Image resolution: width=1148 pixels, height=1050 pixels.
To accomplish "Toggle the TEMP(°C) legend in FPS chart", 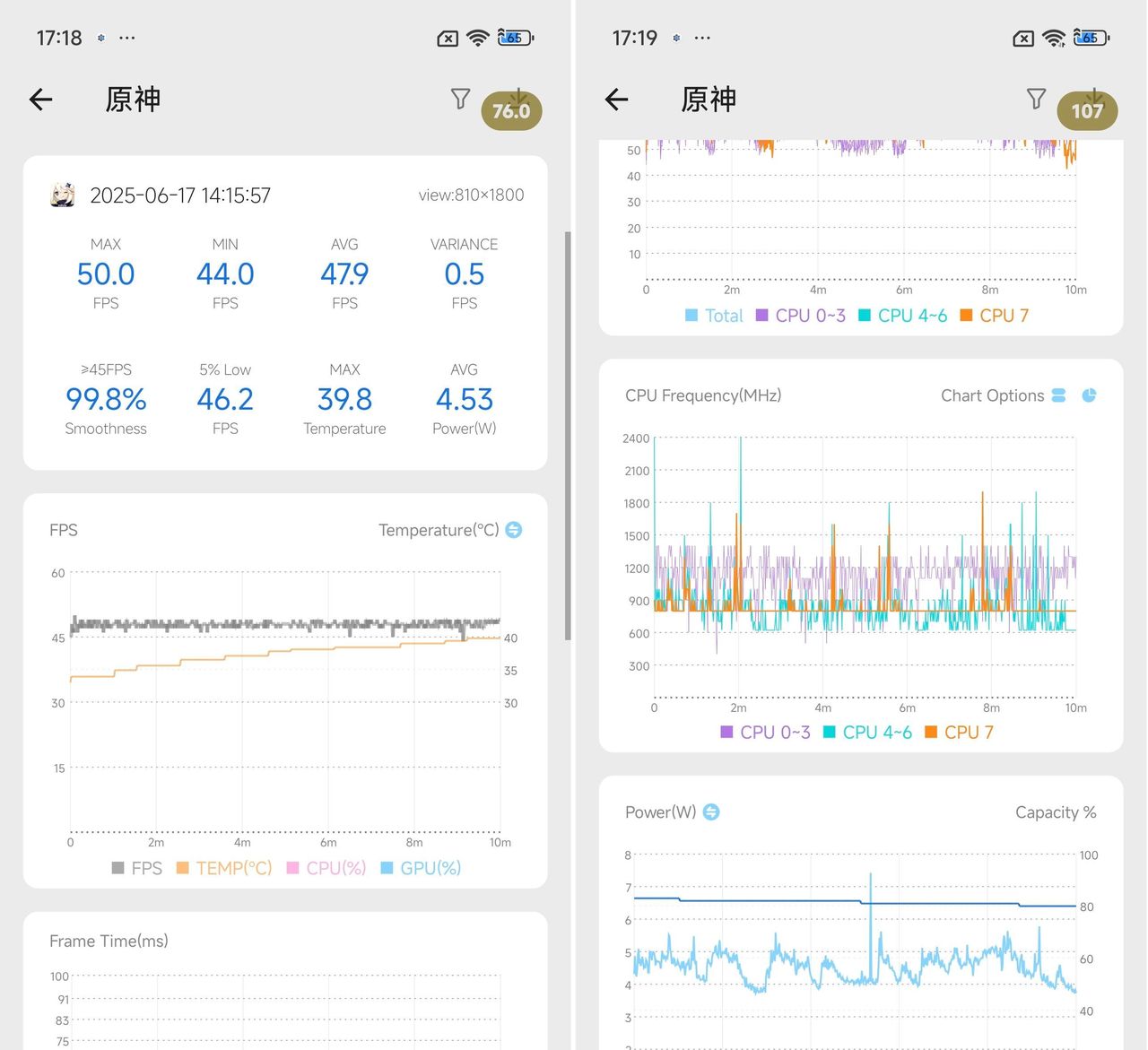I will tap(223, 868).
